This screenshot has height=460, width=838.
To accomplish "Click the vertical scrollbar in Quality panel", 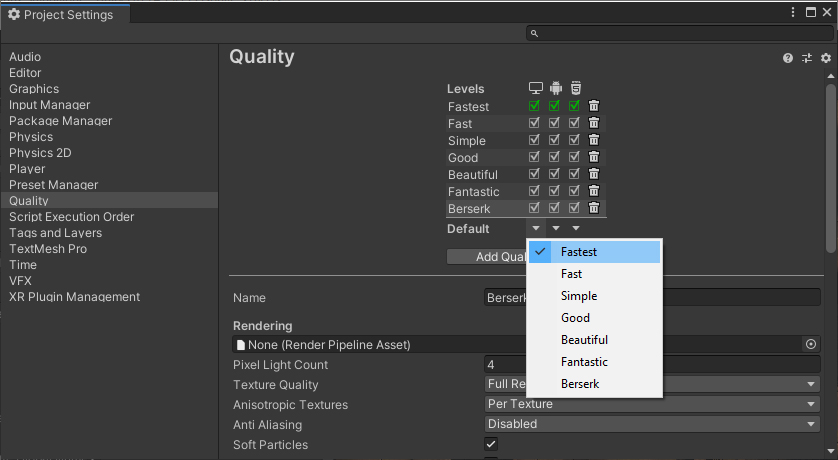I will (831, 170).
